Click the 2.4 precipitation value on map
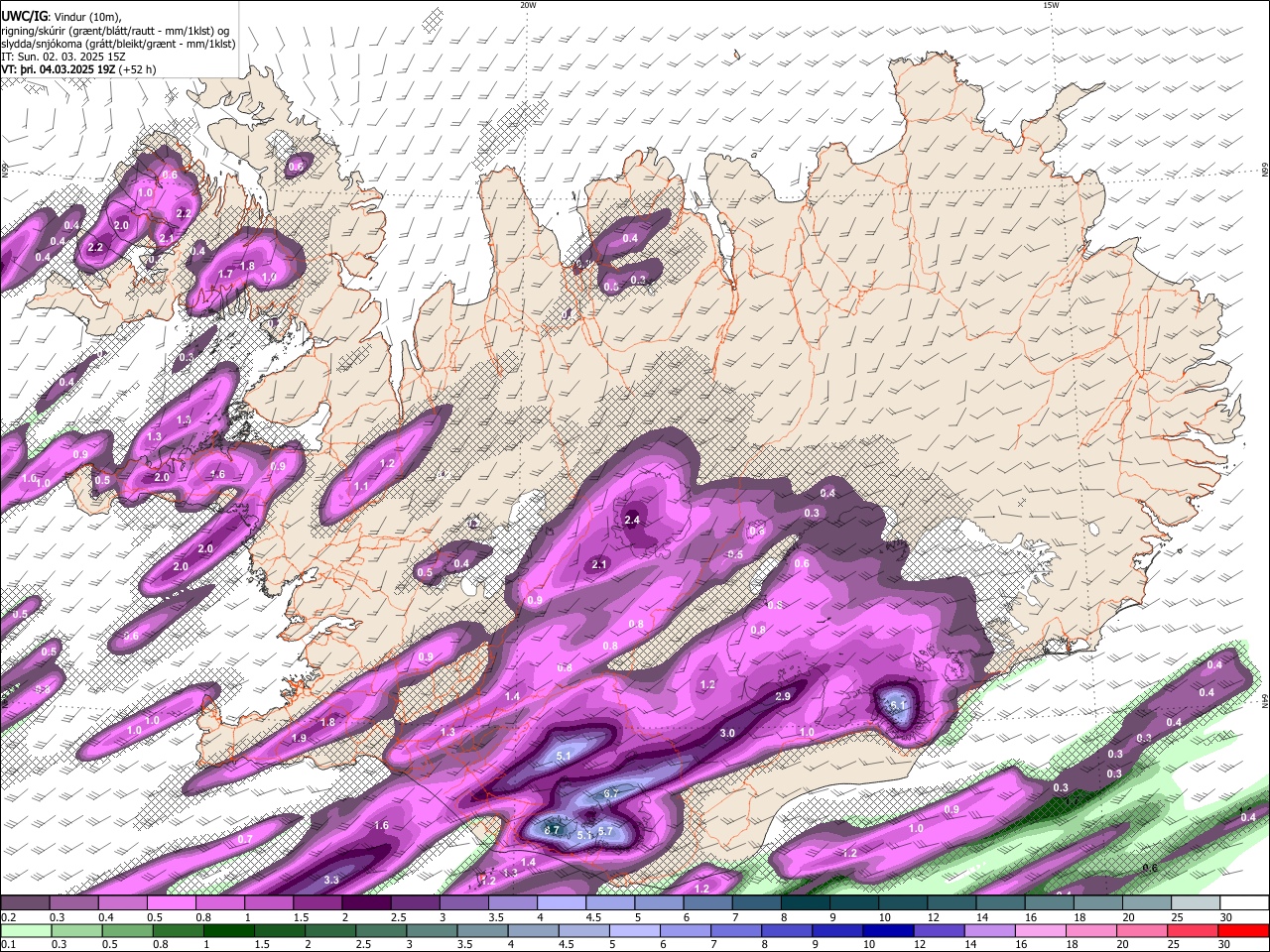Screen dimensions: 1270x952 click(x=632, y=520)
